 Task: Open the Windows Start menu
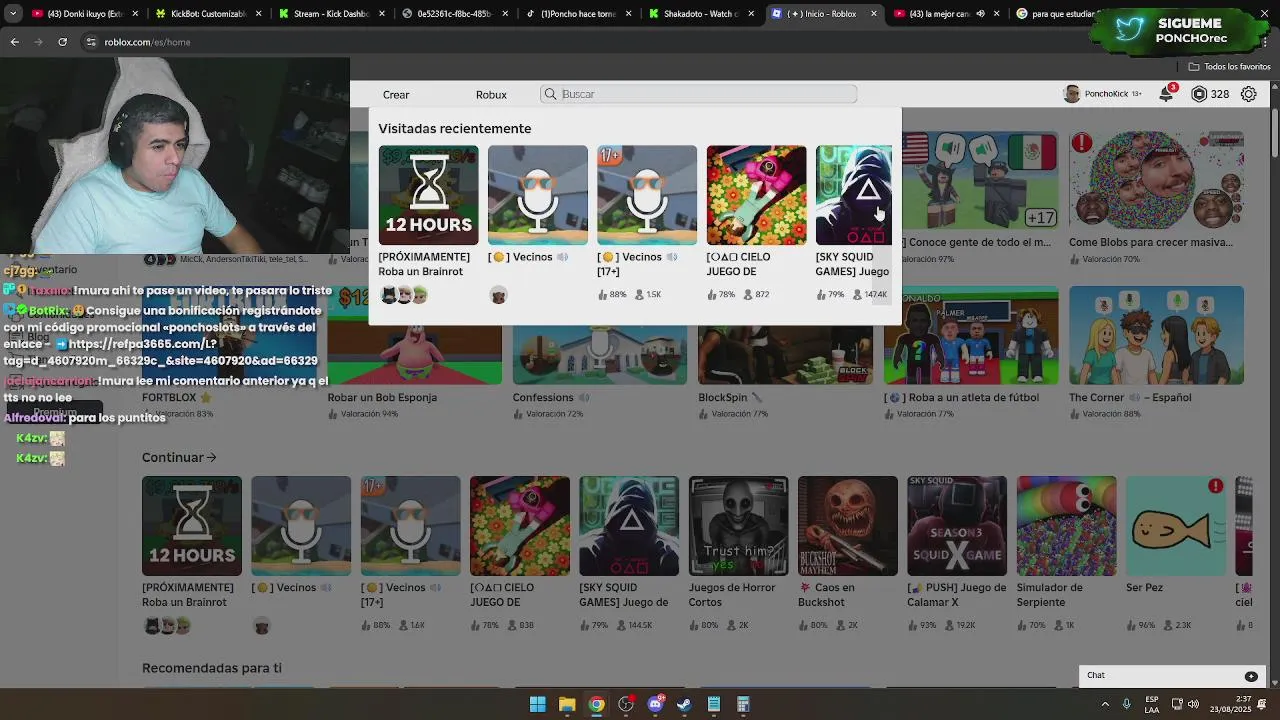(538, 704)
